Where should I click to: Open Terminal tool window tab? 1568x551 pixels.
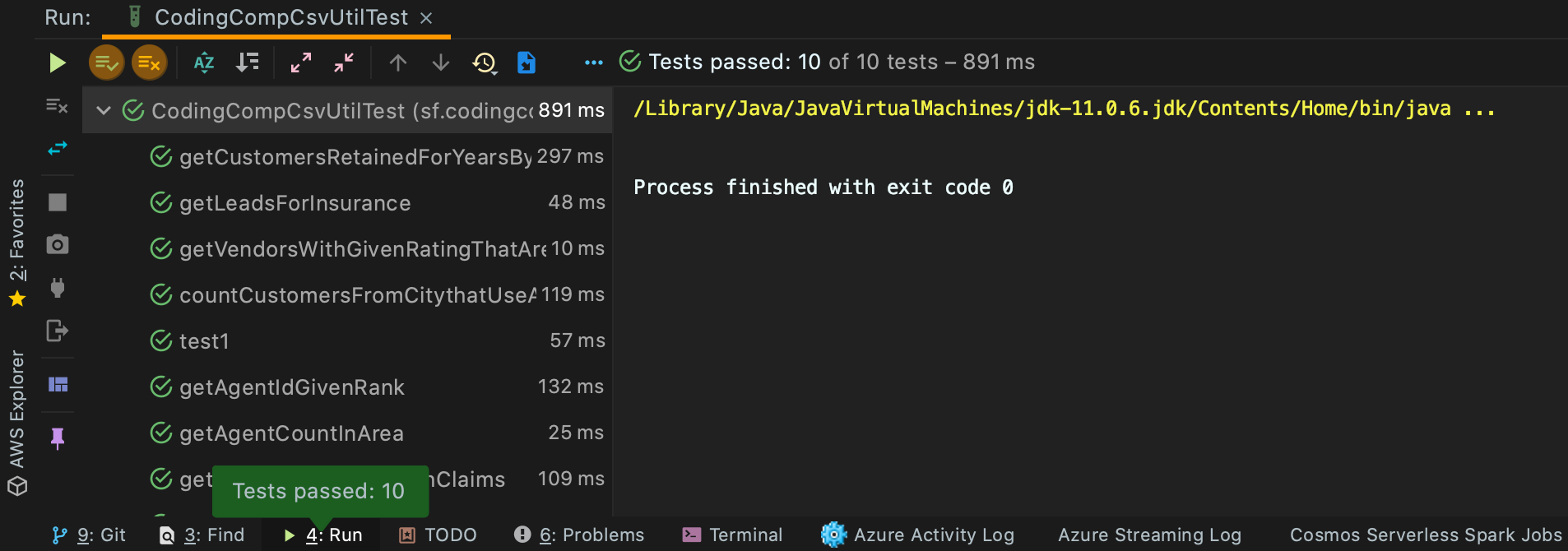(x=732, y=535)
